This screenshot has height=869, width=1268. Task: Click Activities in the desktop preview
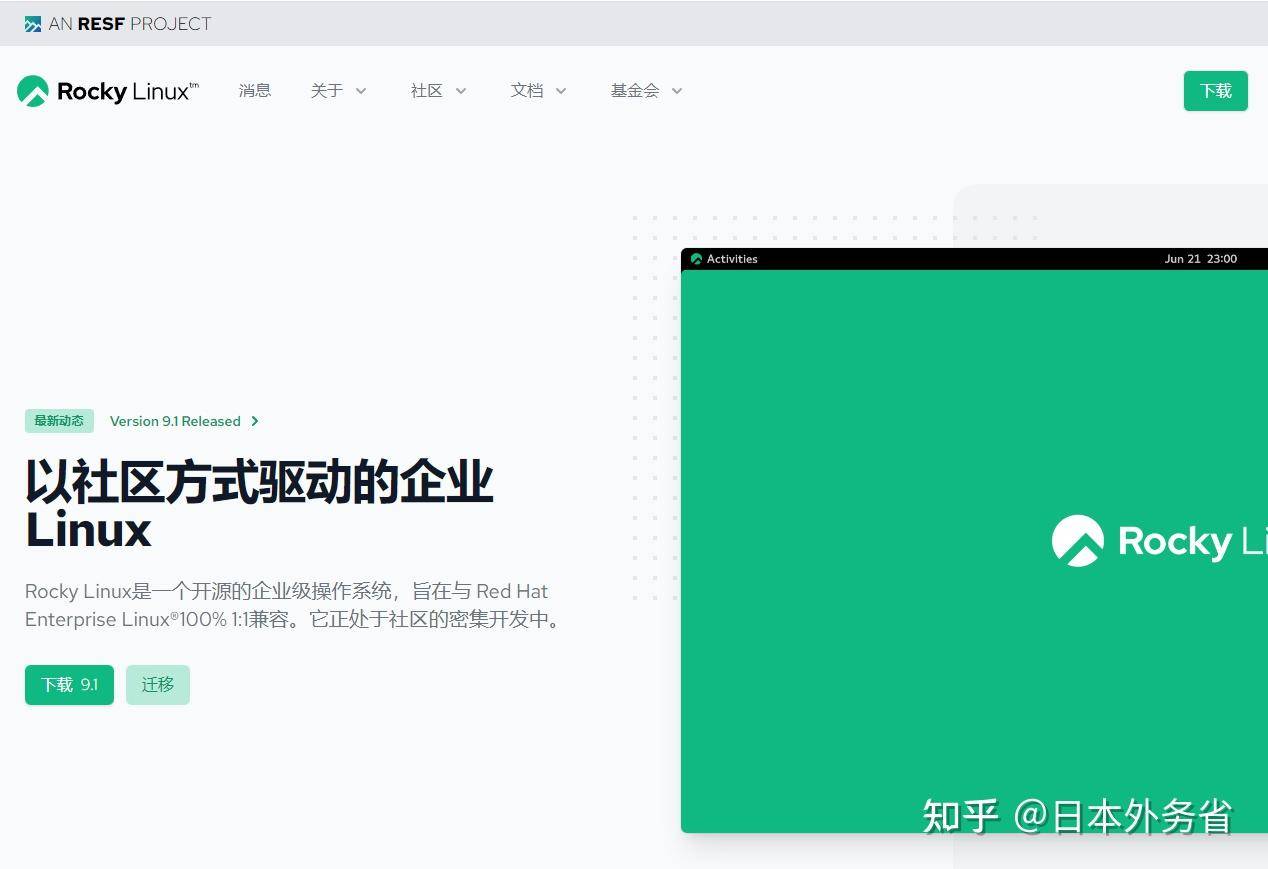click(732, 259)
